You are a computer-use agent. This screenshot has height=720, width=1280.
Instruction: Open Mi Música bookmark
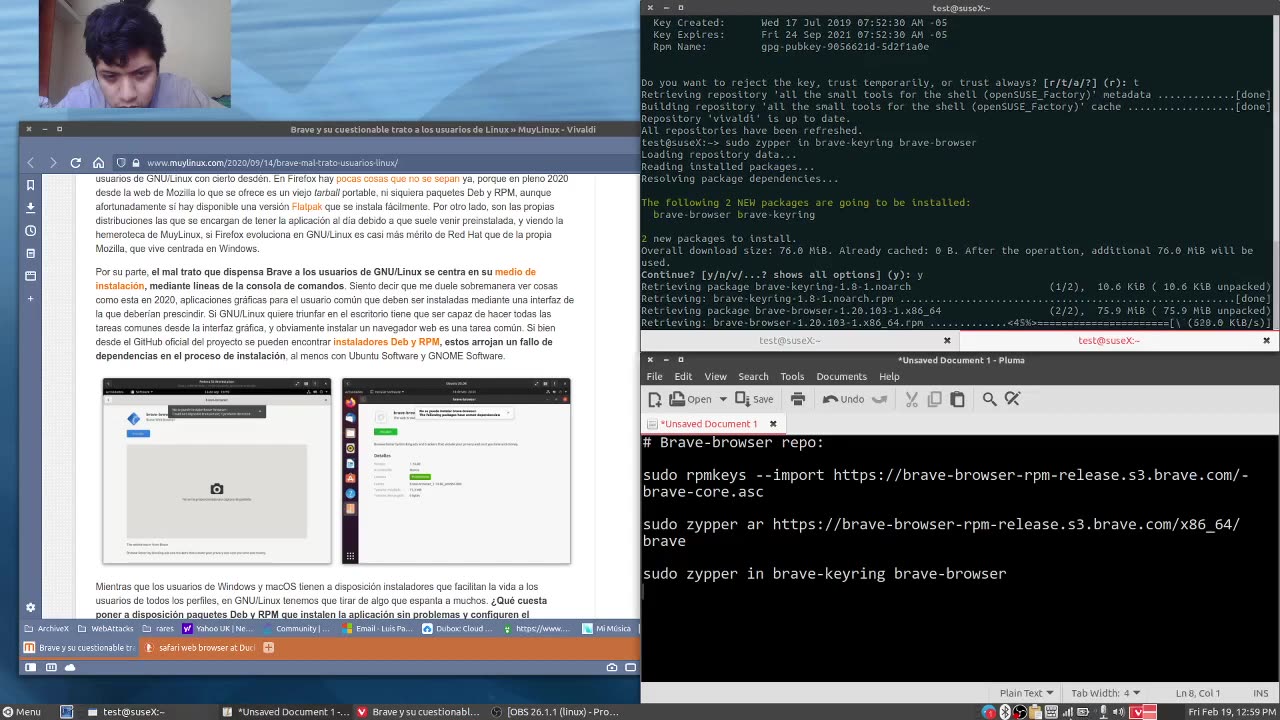606,629
